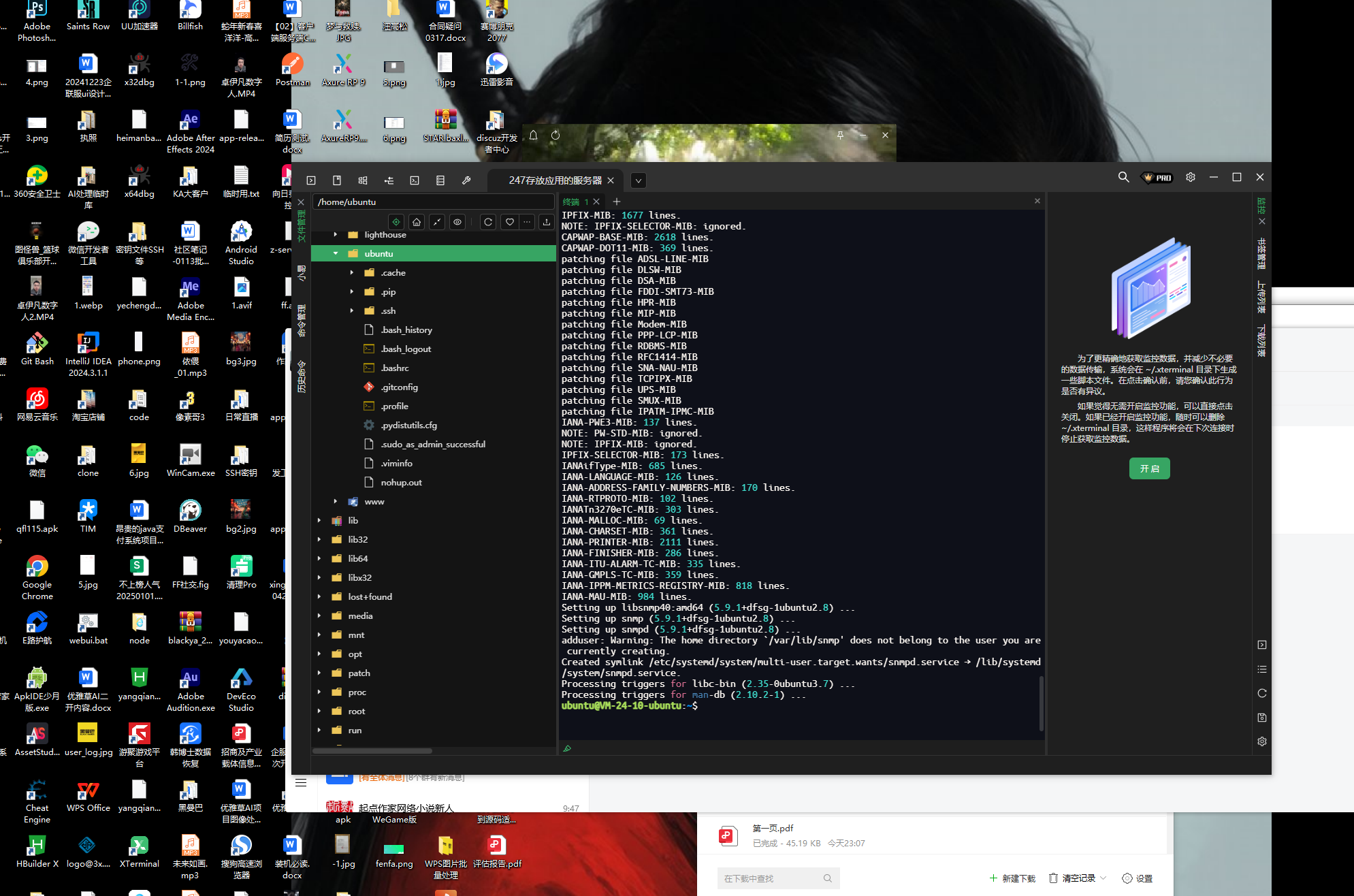Toggle hidden files with the eye icon
This screenshot has width=1354, height=896.
[457, 222]
